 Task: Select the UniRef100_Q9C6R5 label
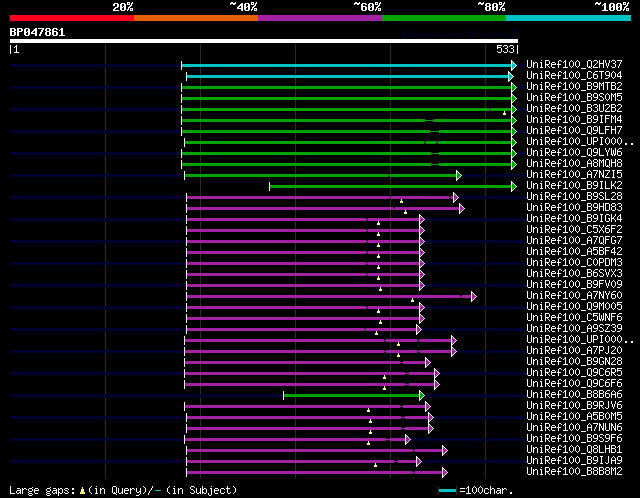tap(574, 373)
